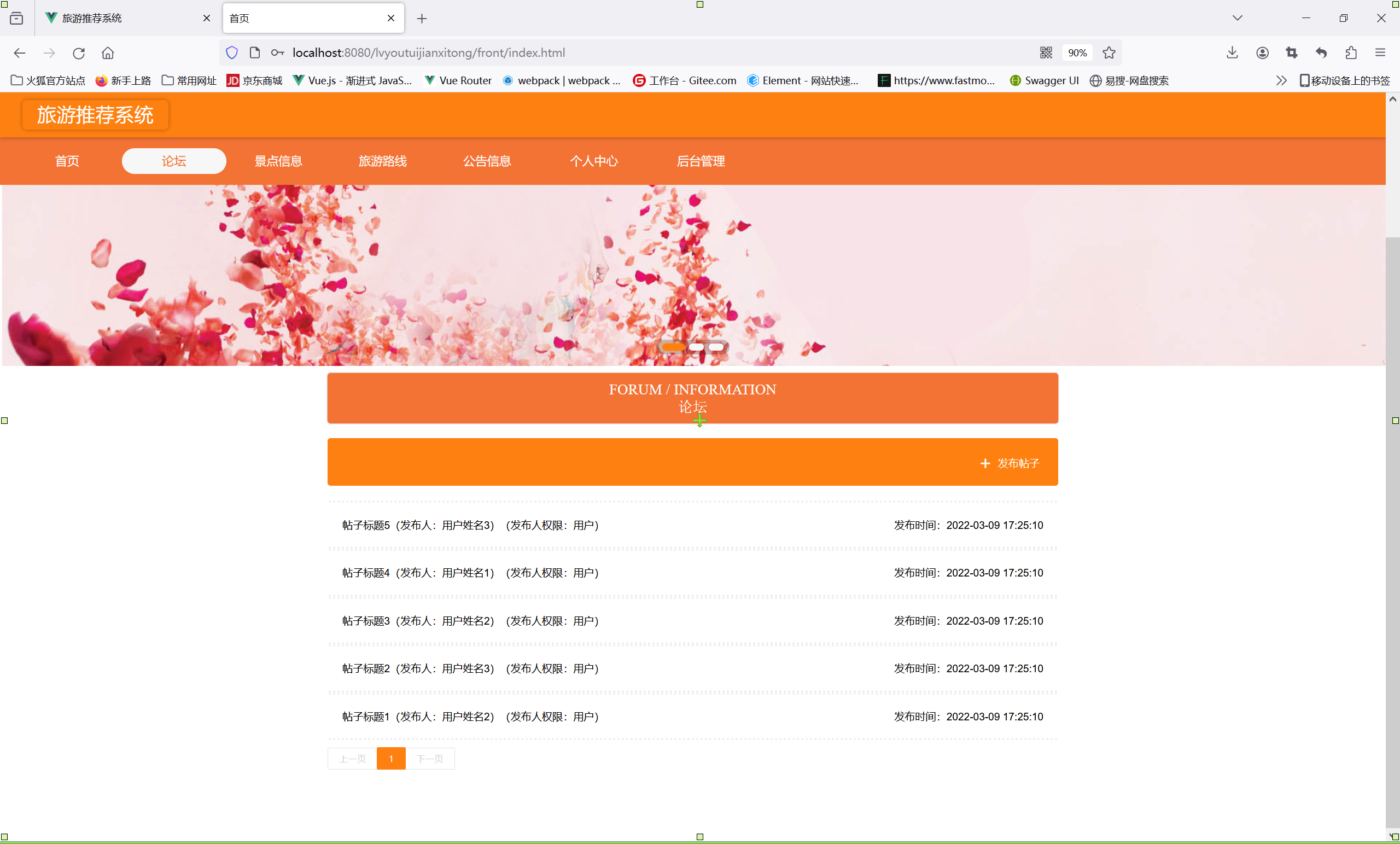Click the browser reload icon

pyautogui.click(x=78, y=53)
